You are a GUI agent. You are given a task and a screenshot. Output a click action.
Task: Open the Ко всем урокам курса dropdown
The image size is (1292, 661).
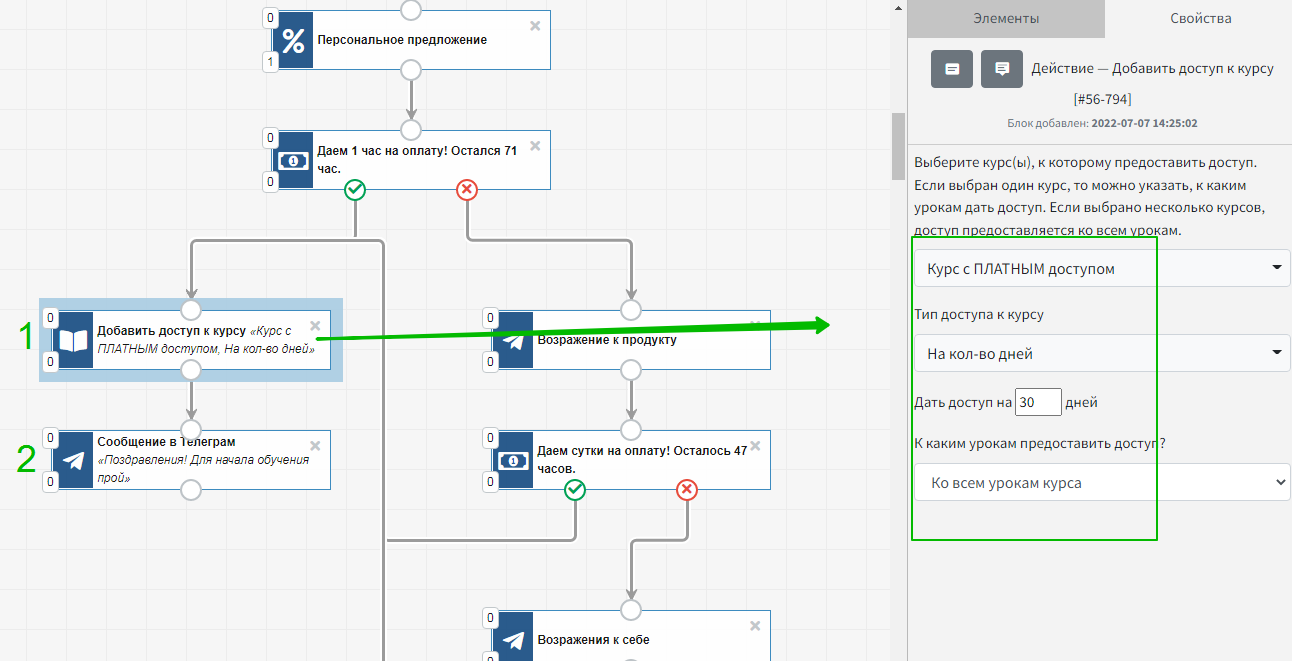coord(1102,483)
